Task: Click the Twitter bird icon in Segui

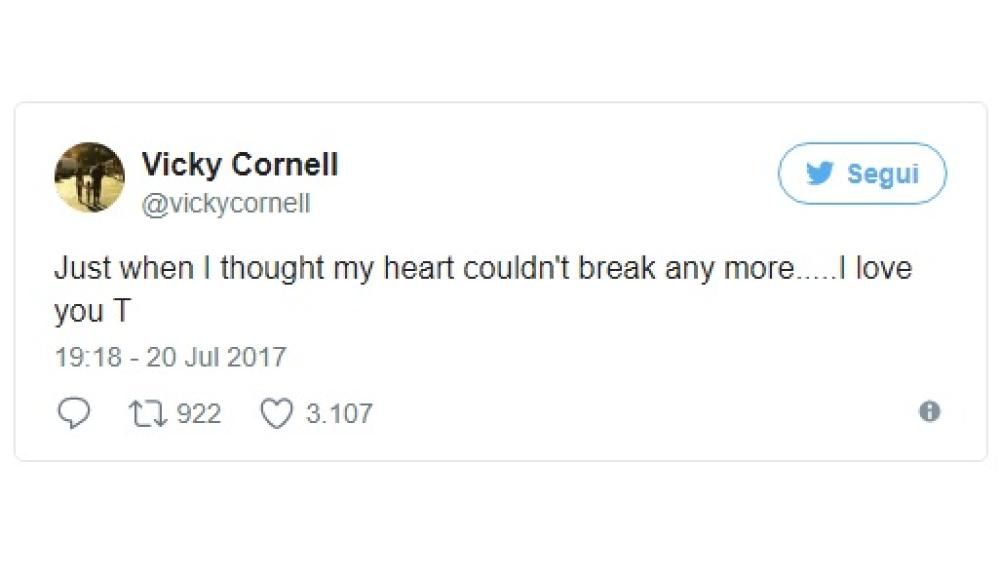Action: pyautogui.click(x=820, y=174)
